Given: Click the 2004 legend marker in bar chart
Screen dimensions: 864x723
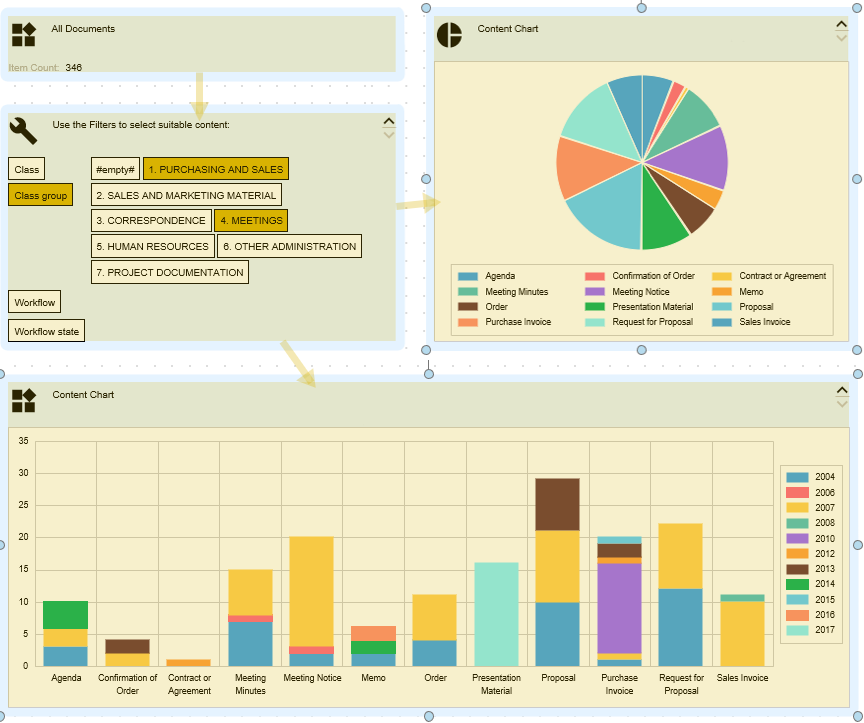Looking at the screenshot, I should point(797,477).
